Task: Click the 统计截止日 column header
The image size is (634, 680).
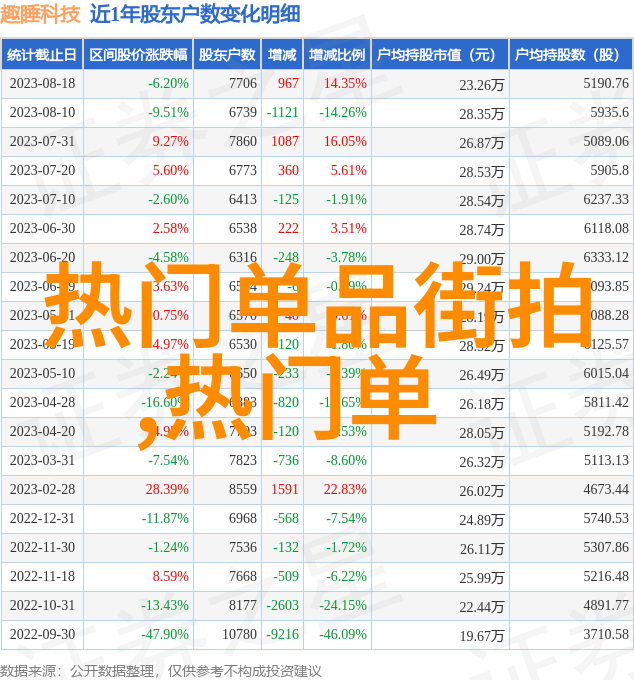Action: [x=42, y=55]
